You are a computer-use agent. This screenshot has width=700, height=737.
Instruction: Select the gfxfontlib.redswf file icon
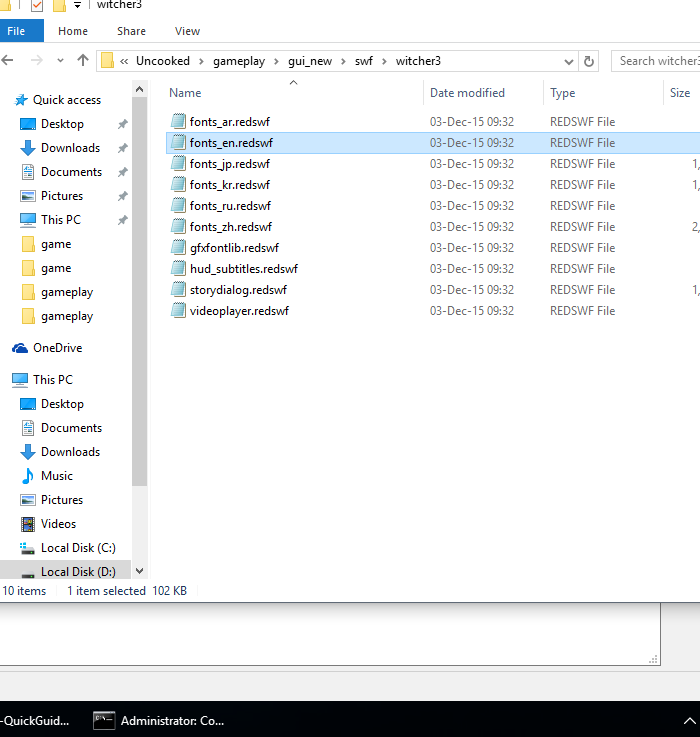point(178,247)
